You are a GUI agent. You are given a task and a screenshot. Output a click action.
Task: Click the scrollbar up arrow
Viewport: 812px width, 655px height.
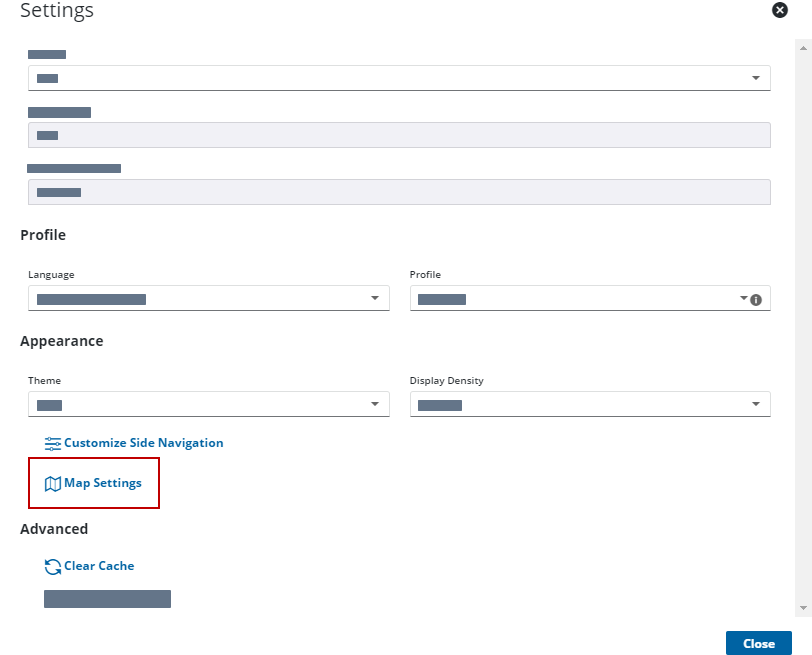click(x=803, y=46)
